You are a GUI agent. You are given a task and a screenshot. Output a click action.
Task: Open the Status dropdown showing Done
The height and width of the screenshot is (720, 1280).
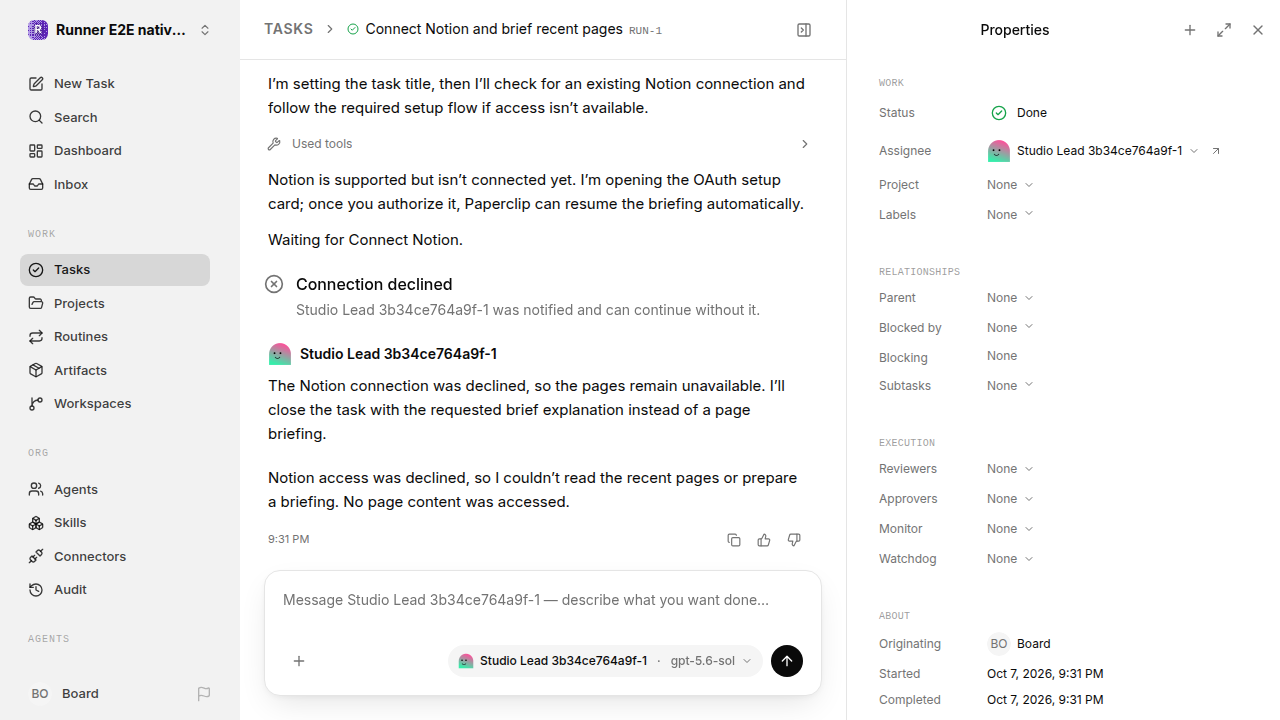point(1017,113)
